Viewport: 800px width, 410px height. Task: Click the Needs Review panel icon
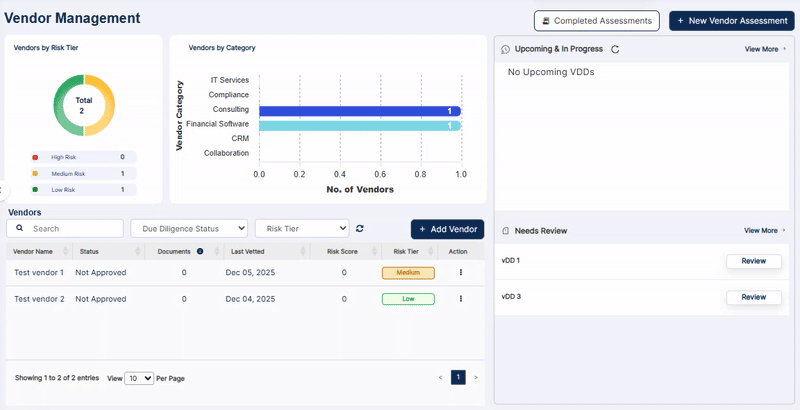pyautogui.click(x=505, y=231)
